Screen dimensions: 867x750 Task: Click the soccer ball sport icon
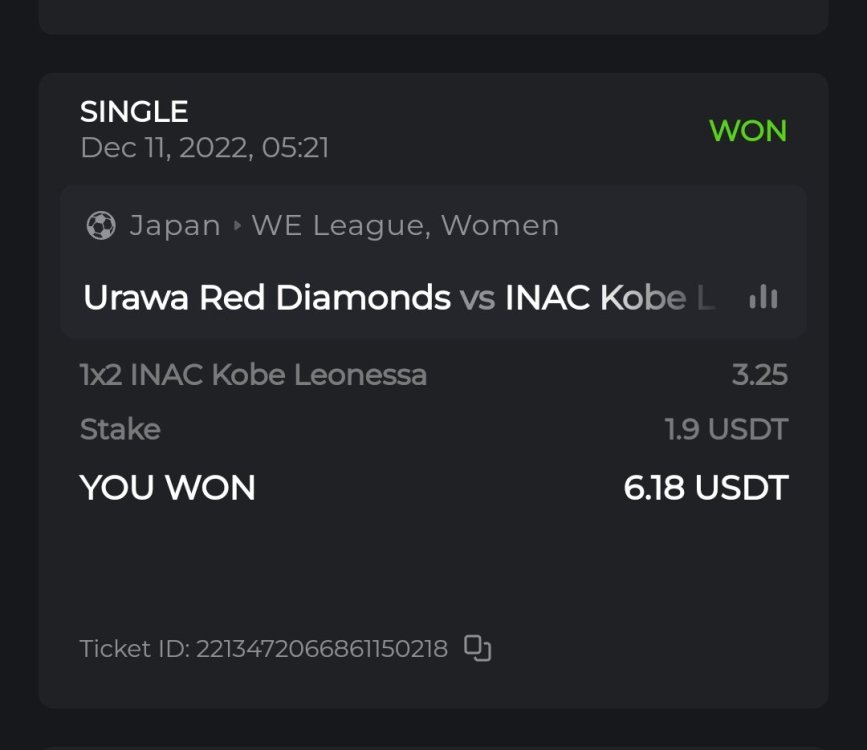(101, 226)
